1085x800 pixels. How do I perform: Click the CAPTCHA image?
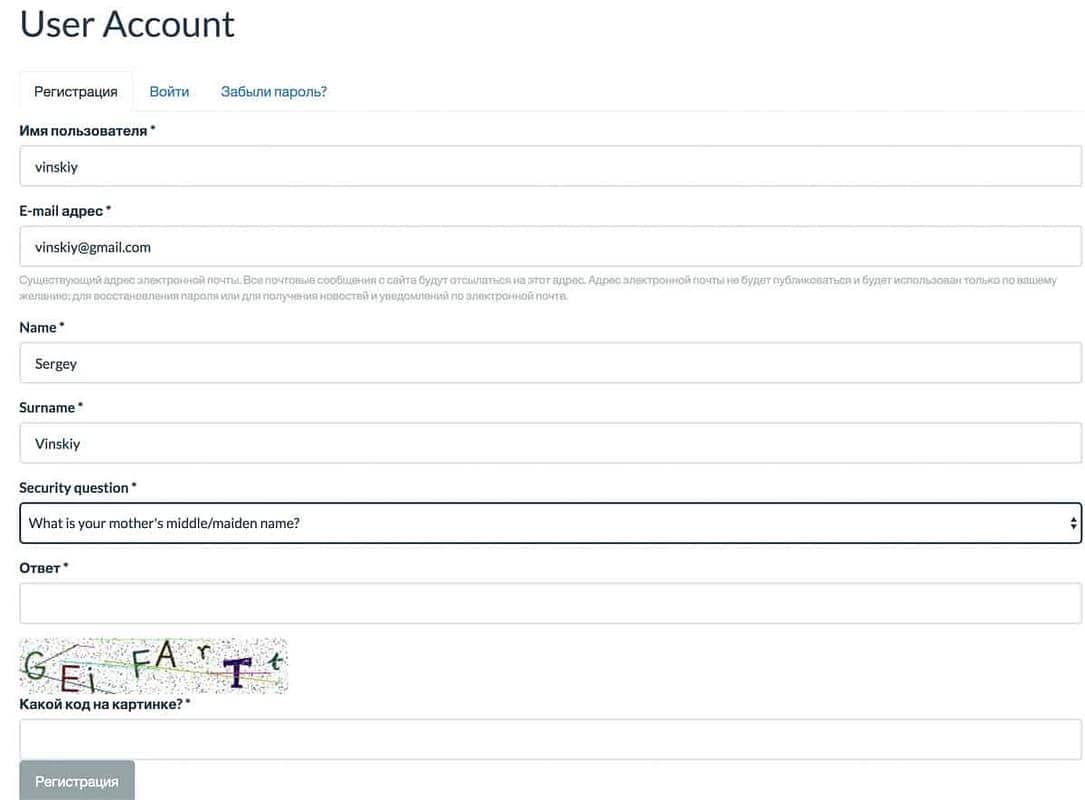154,666
